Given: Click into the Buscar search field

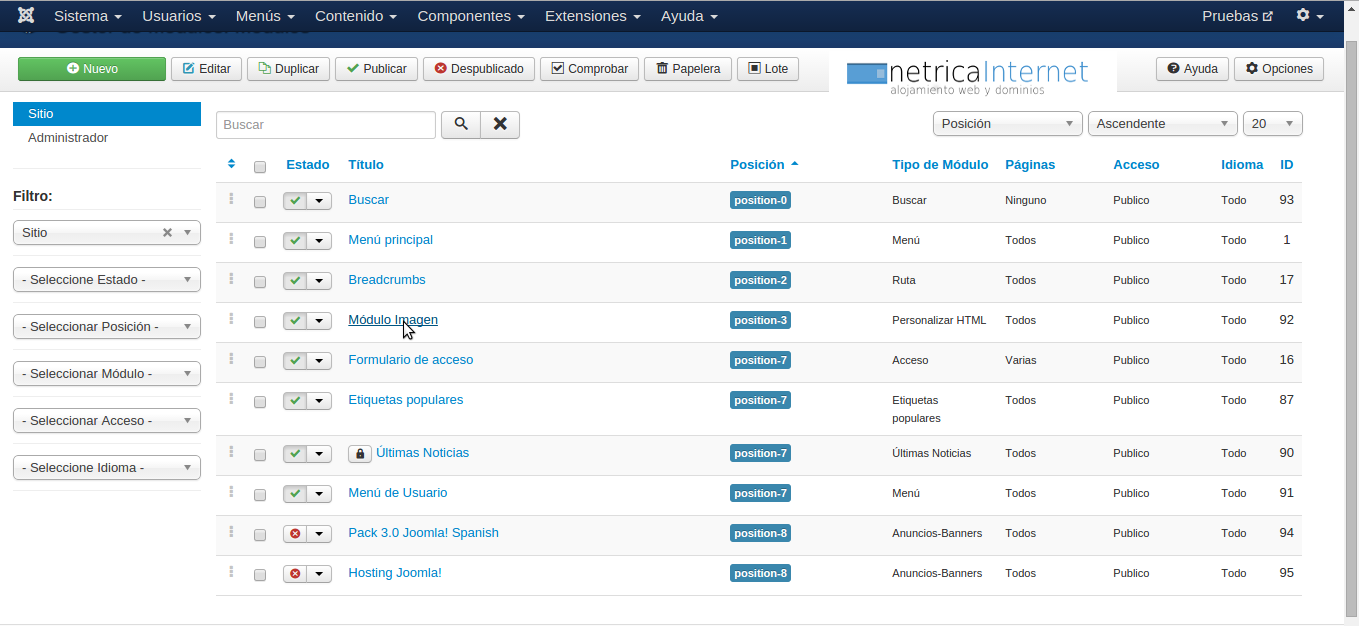Looking at the screenshot, I should tap(325, 125).
